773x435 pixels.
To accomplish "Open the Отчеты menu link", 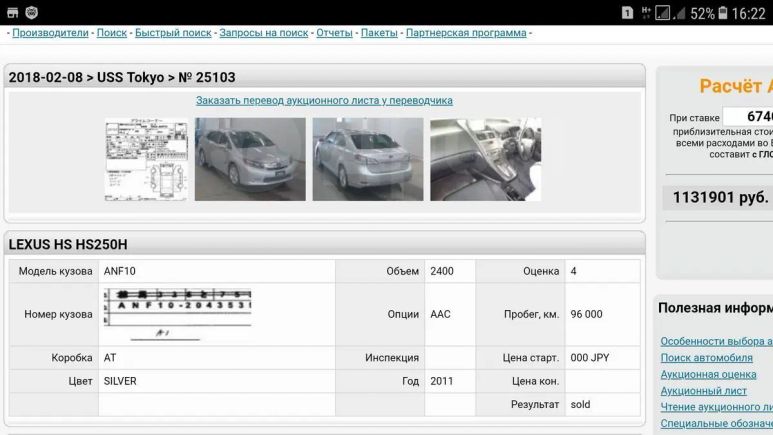I will click(x=334, y=33).
